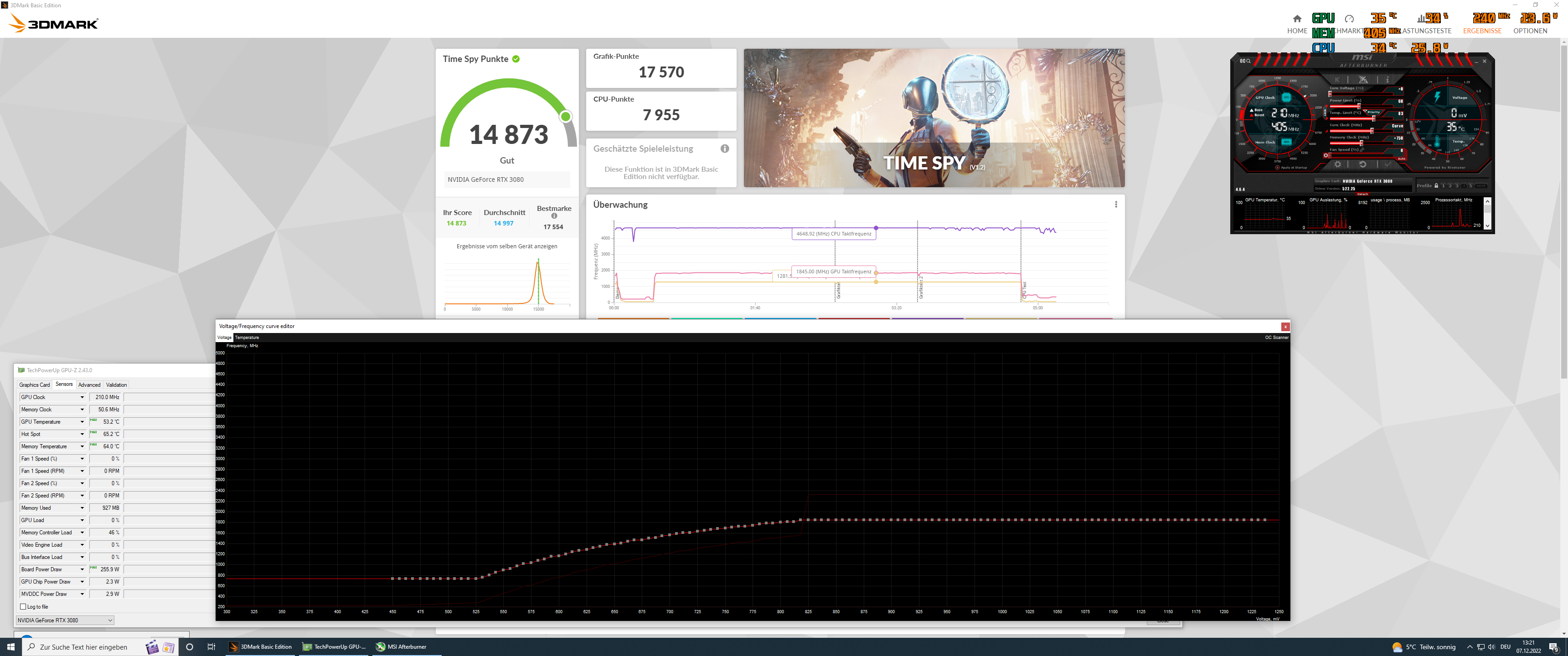Expand the GPU Temperature sensor dropdown

(82, 422)
